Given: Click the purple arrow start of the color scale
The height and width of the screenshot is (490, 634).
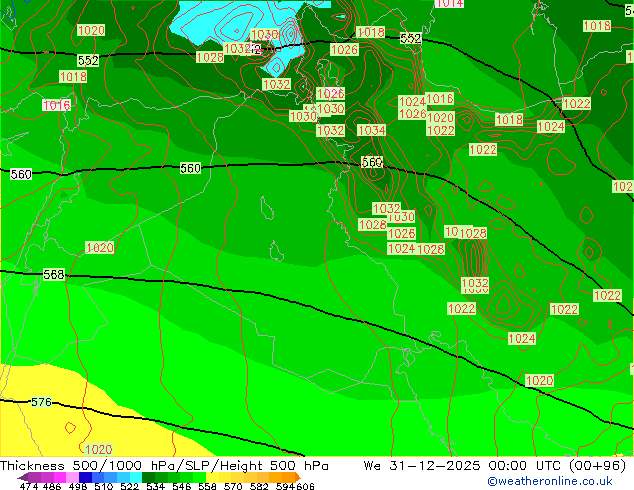Looking at the screenshot, I should coord(23,477).
